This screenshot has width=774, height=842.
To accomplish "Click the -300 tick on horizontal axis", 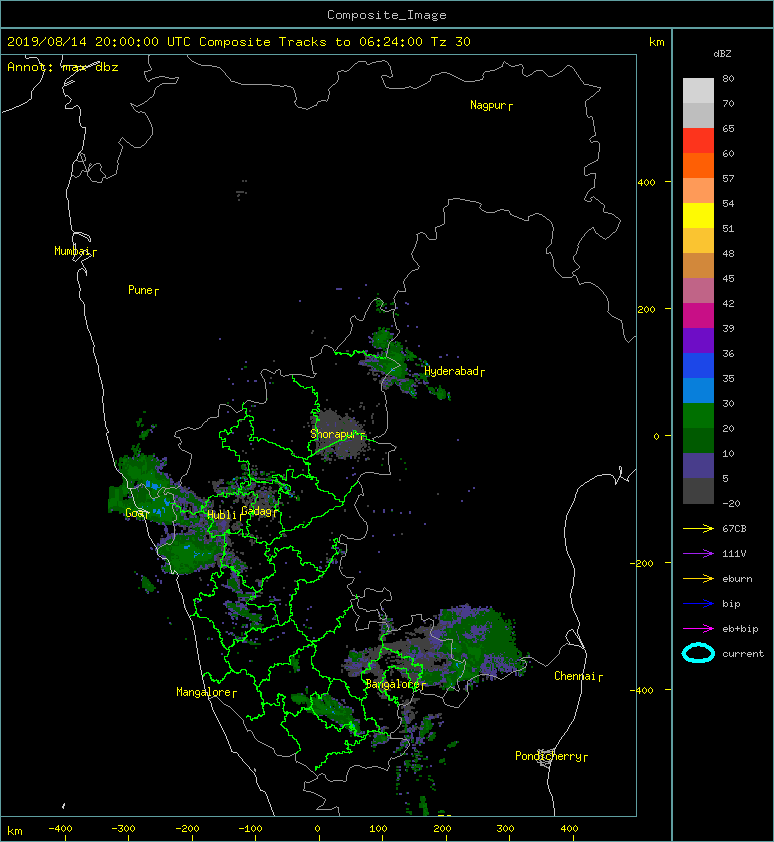I will [123, 829].
